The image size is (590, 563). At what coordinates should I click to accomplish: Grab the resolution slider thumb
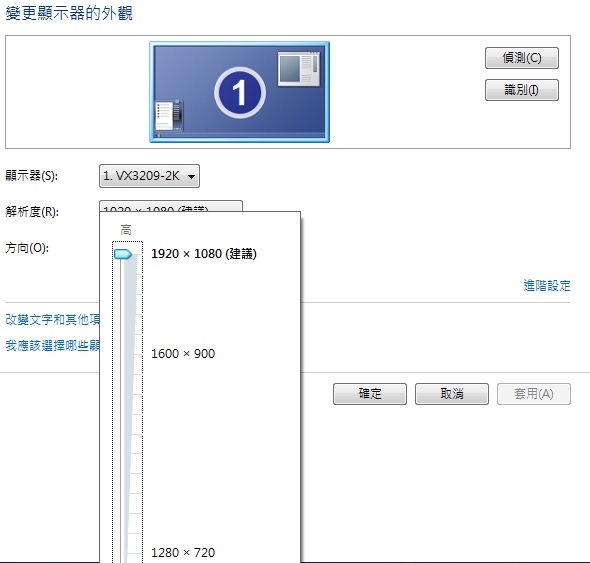click(x=123, y=254)
